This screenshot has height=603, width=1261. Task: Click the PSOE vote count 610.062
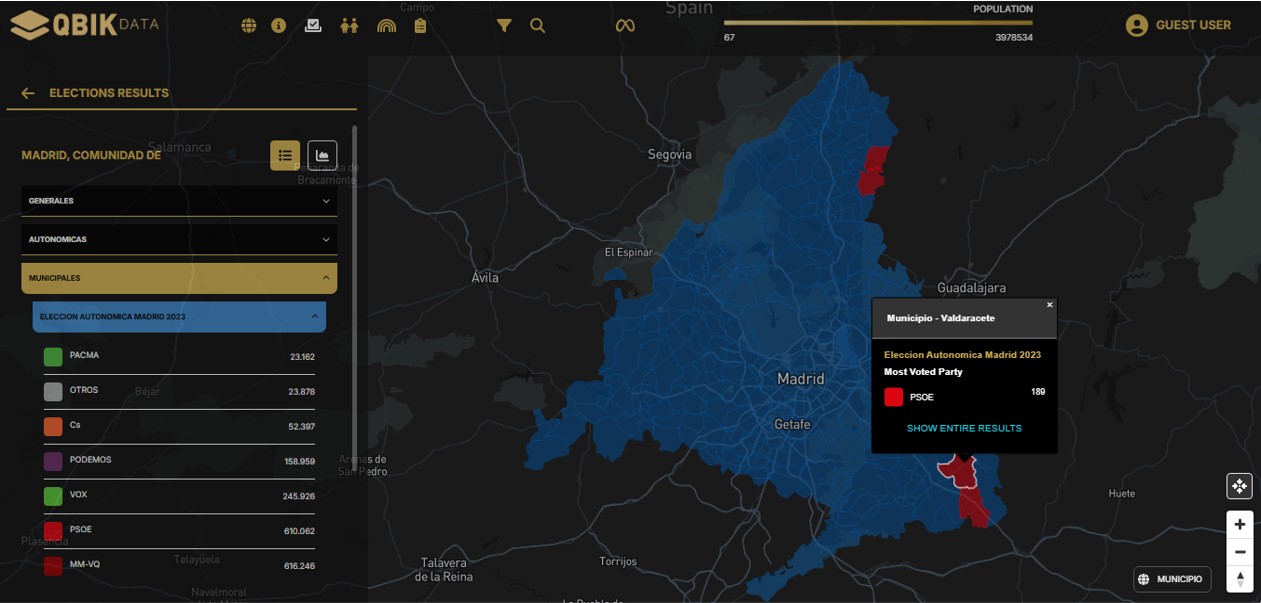click(299, 532)
